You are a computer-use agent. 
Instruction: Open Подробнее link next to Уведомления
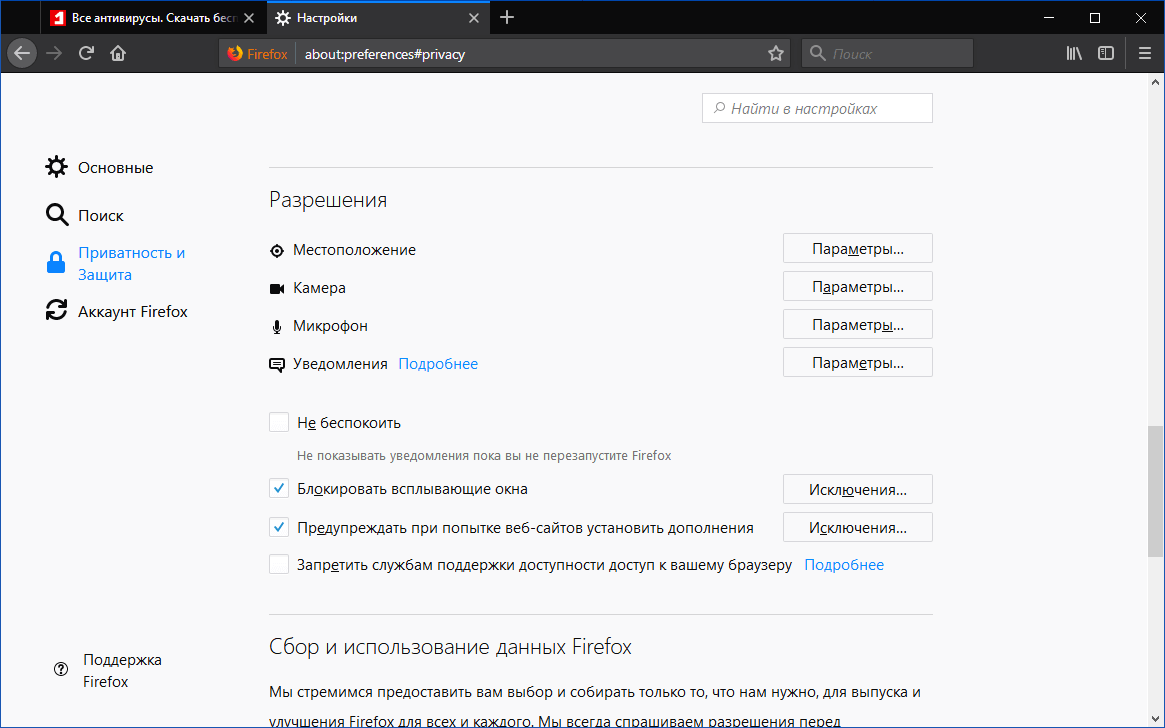[438, 364]
